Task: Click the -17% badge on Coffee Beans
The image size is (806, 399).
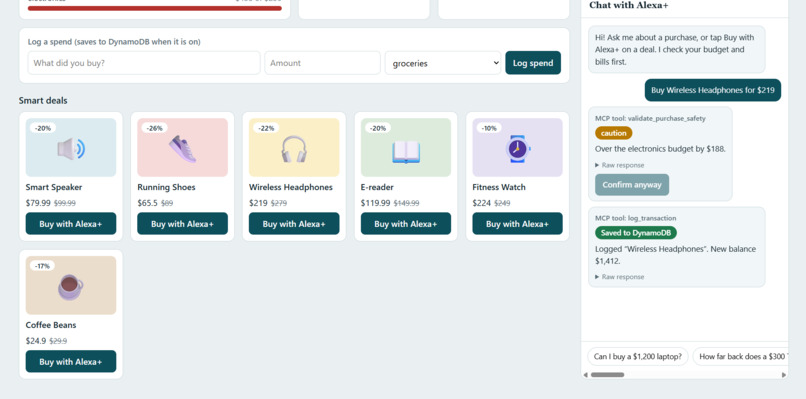Action: pyautogui.click(x=43, y=266)
